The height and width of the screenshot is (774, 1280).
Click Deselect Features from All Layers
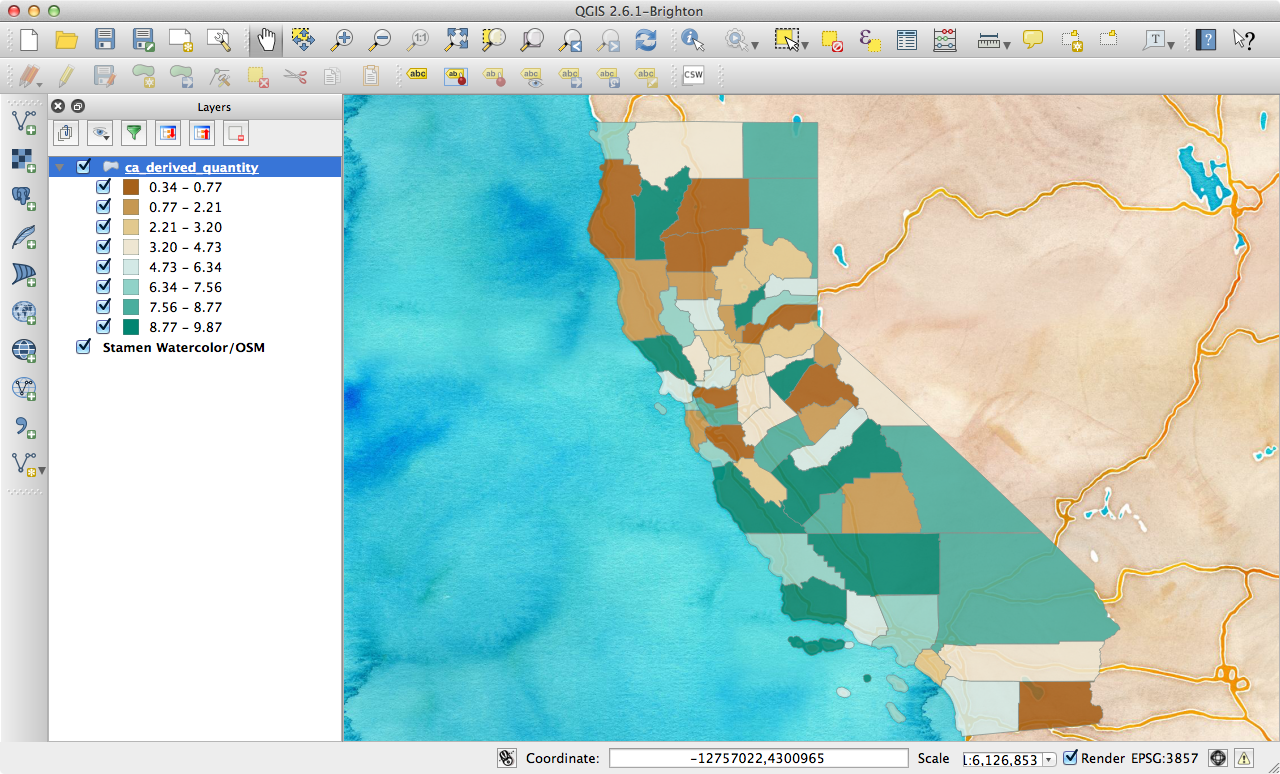(x=832, y=40)
